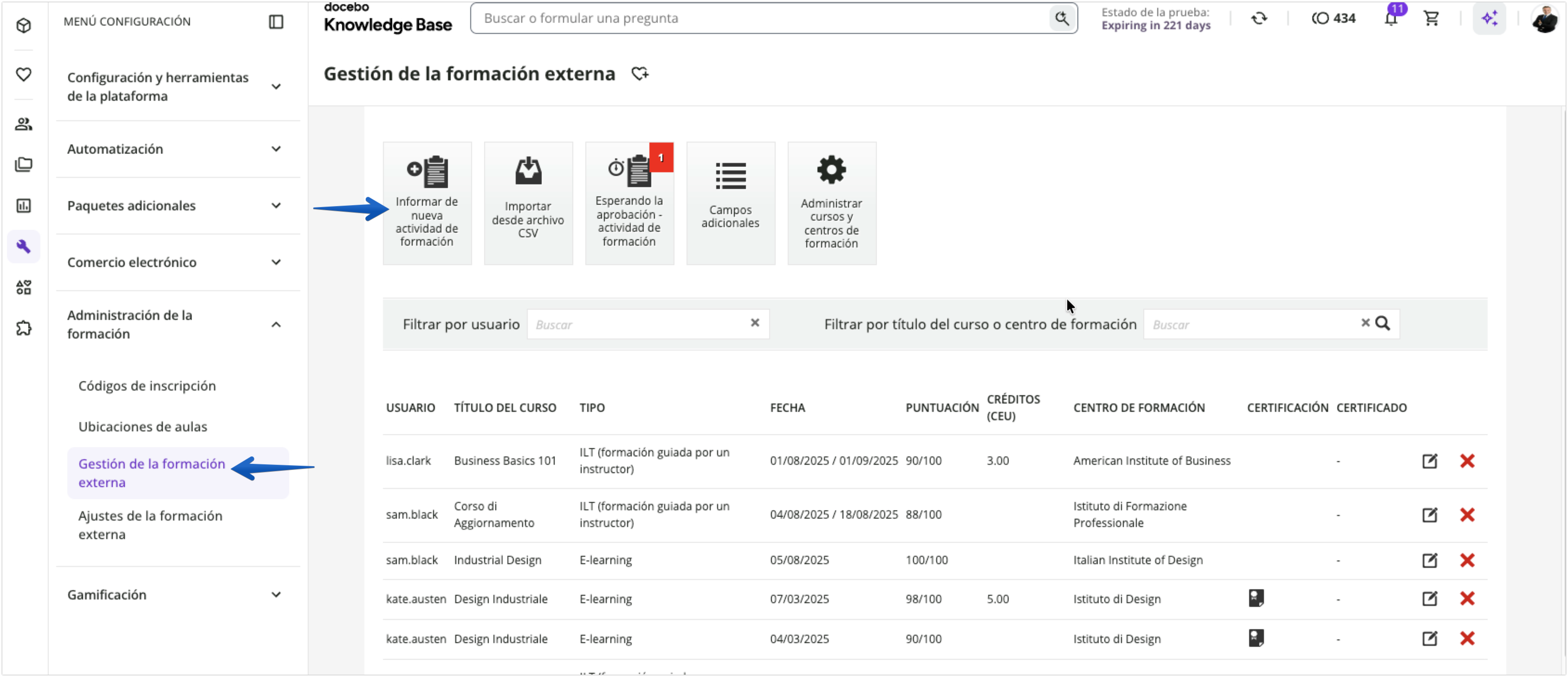
Task: Click the CENTRO DE FORMACIÓN column header
Action: [x=1139, y=408]
